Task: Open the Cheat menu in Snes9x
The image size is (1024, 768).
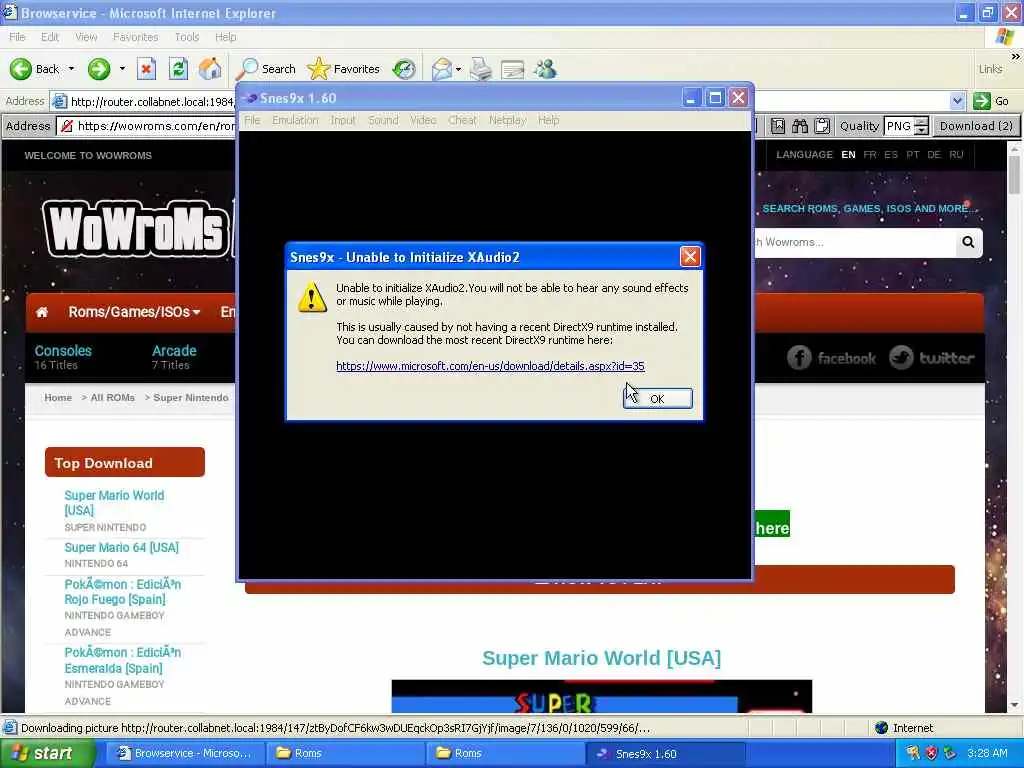Action: pos(462,120)
